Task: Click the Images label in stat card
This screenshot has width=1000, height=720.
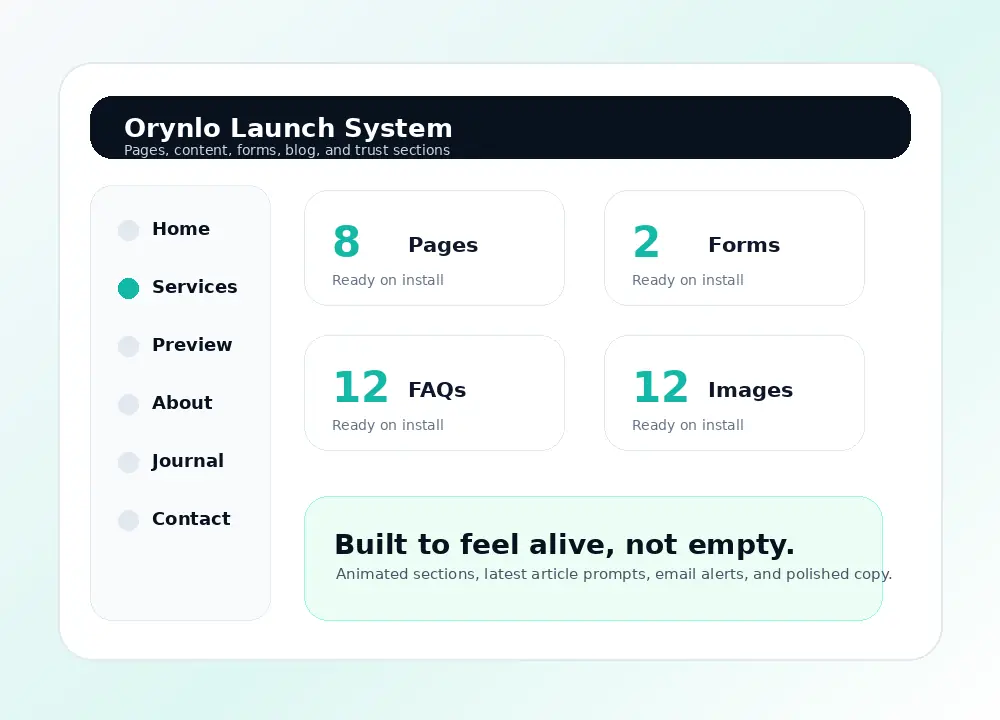Action: (x=750, y=390)
